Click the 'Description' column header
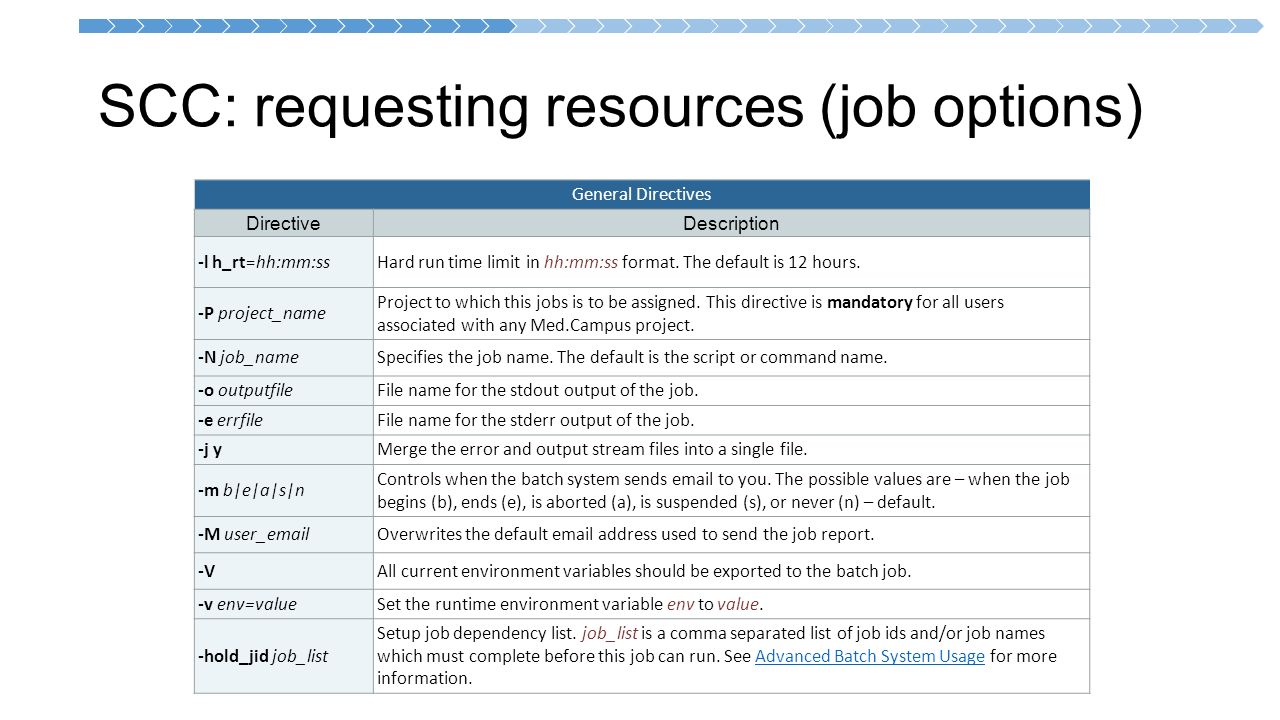The image size is (1280, 720). click(x=731, y=224)
